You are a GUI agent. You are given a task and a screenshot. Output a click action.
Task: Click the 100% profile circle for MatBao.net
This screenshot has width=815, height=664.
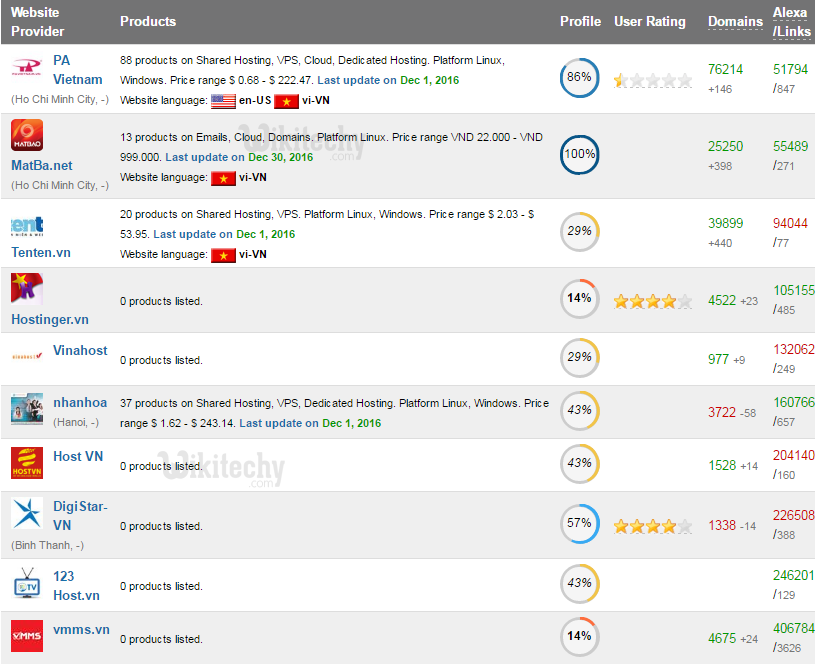580,156
